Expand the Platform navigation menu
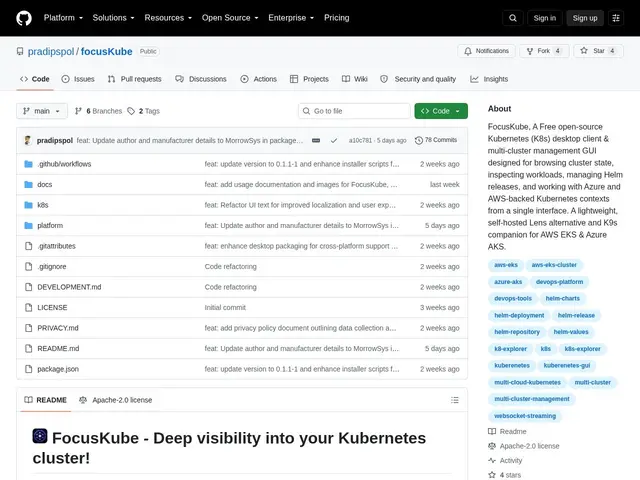640x480 pixels. (x=63, y=18)
